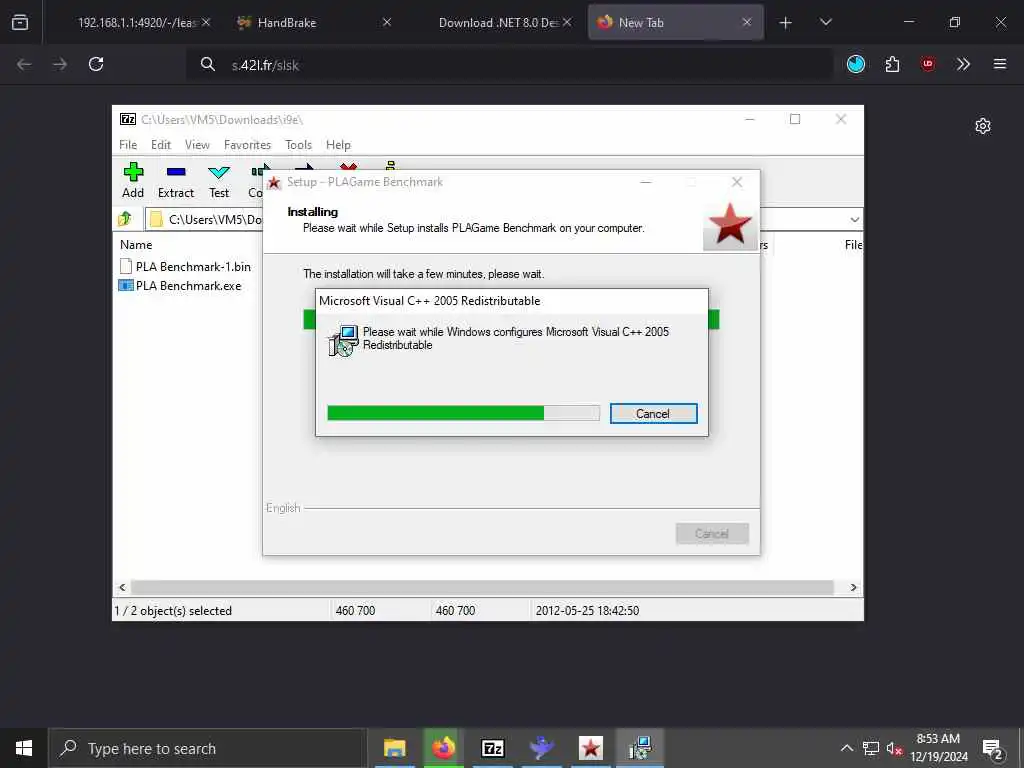Click the 7-Zip taskbar icon
Image resolution: width=1024 pixels, height=768 pixels.
492,748
